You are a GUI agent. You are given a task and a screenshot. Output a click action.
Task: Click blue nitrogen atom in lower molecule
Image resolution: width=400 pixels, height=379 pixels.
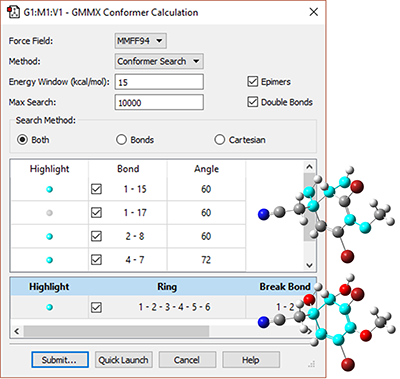click(x=263, y=322)
